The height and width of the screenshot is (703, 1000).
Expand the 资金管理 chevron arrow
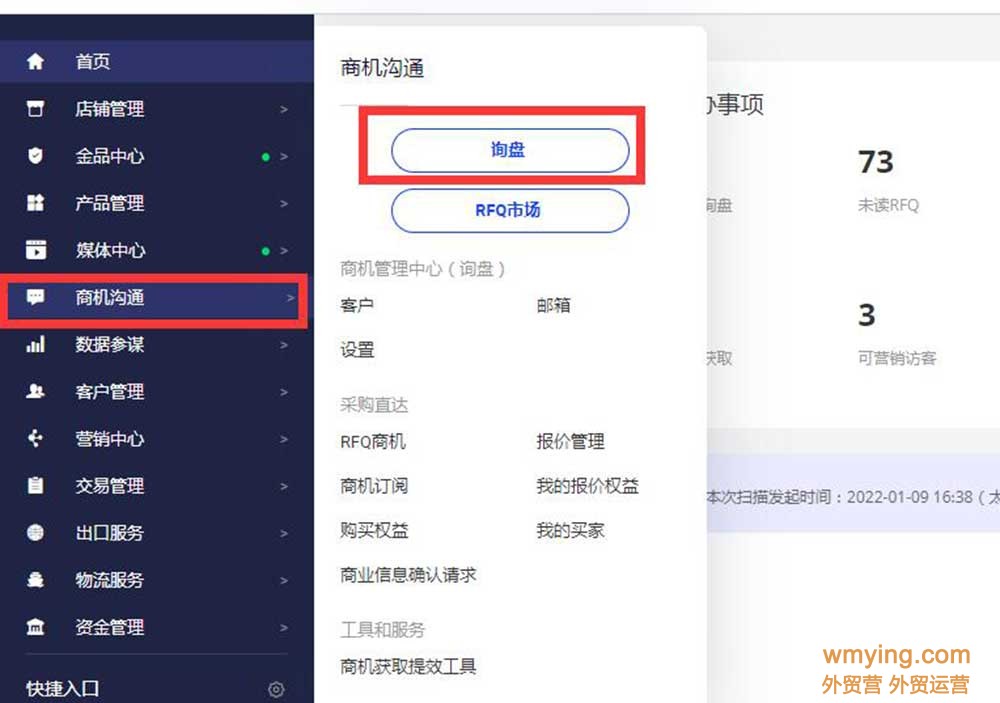click(x=284, y=628)
